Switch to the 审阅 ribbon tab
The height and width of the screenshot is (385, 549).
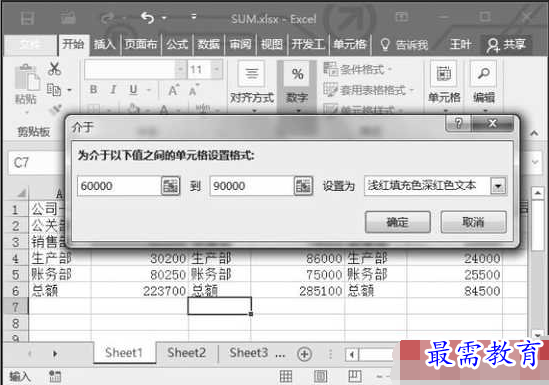240,44
